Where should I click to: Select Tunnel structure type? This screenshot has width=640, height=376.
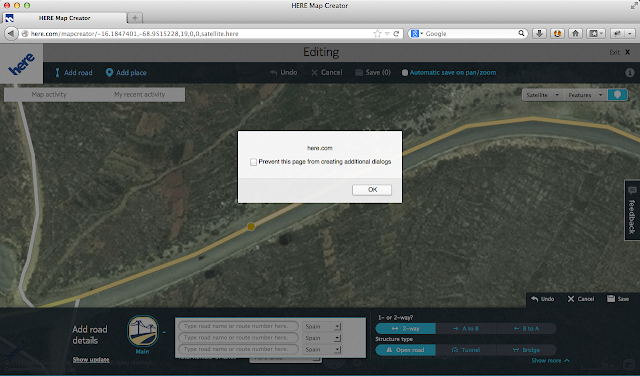click(466, 350)
